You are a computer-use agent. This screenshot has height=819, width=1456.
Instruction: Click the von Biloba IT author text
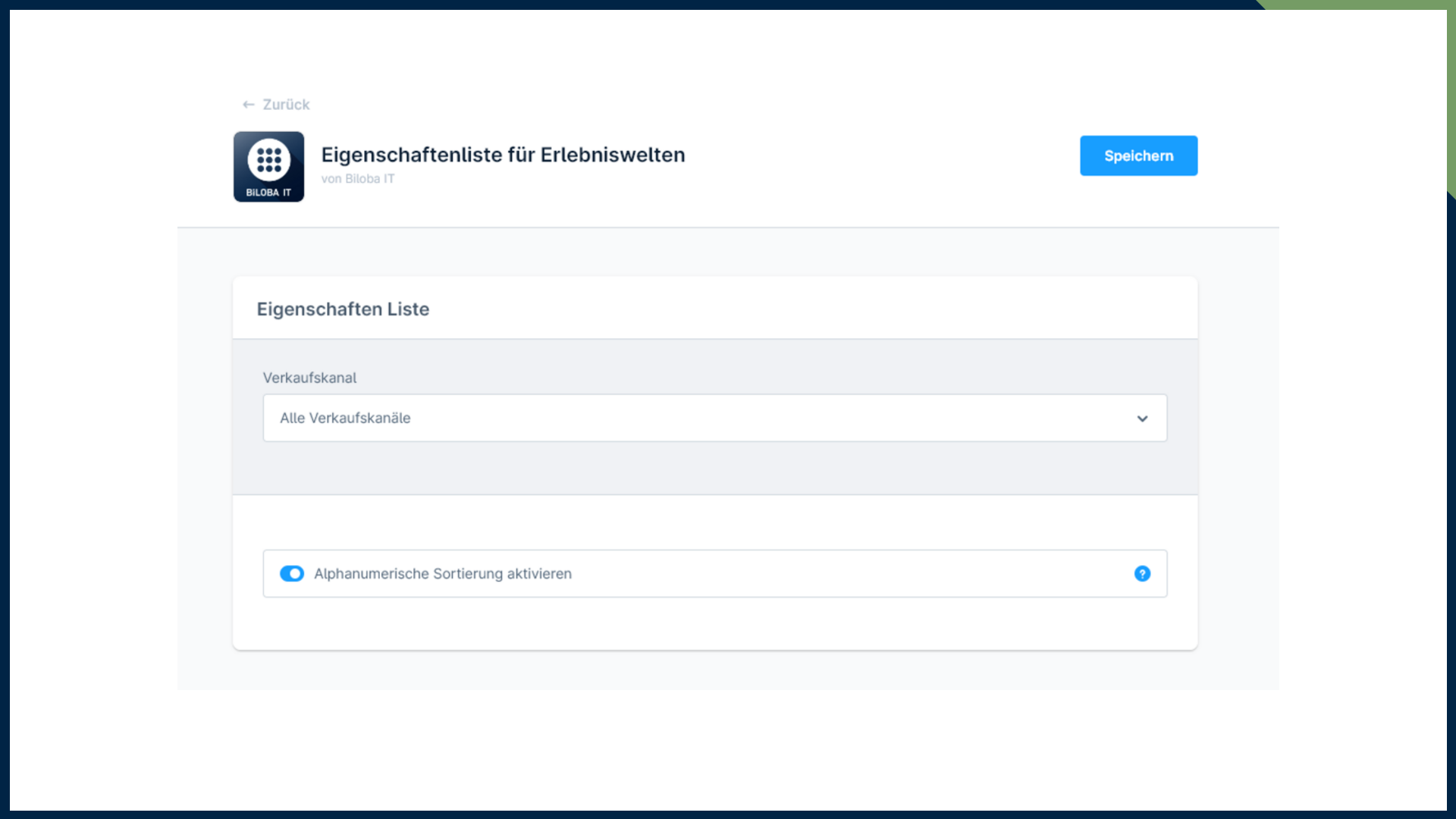pyautogui.click(x=358, y=179)
